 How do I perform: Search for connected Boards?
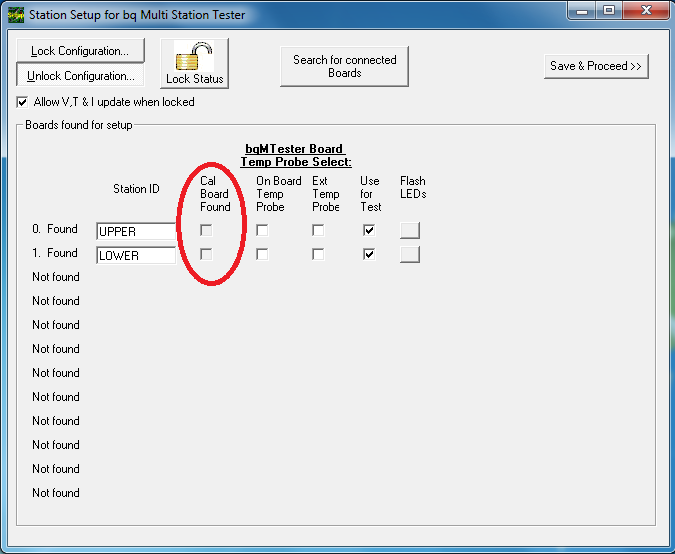point(344,66)
